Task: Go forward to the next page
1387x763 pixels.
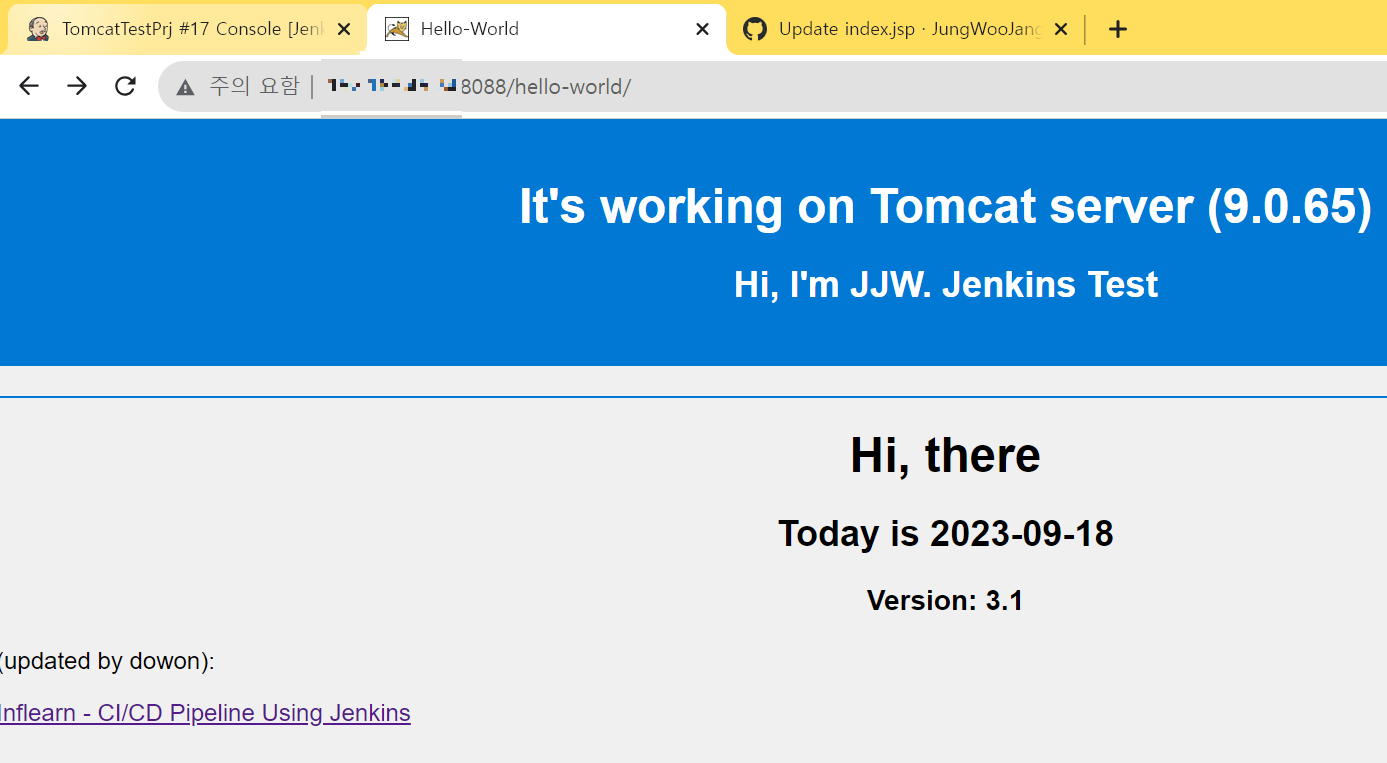Action: [77, 86]
